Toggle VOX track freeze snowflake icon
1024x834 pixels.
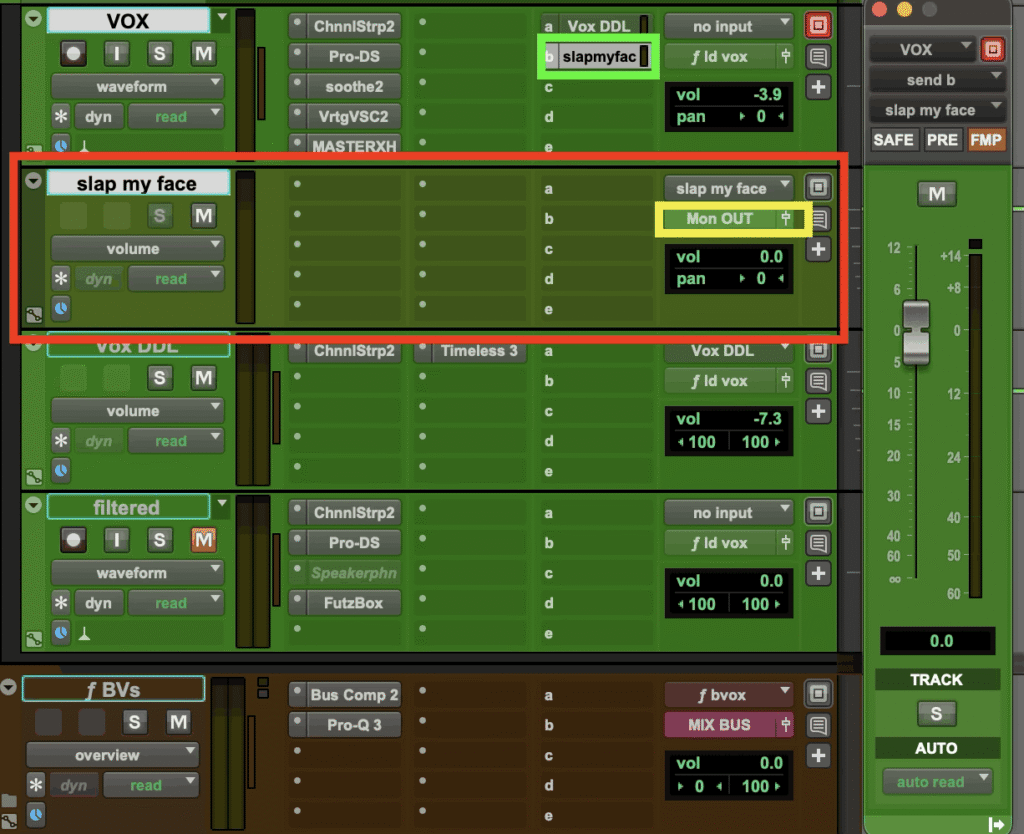click(x=61, y=116)
